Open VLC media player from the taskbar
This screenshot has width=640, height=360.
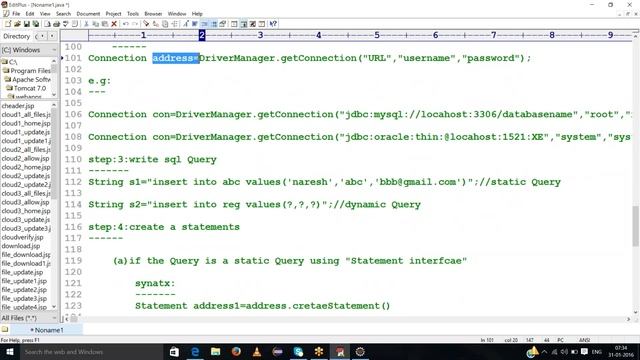257,352
